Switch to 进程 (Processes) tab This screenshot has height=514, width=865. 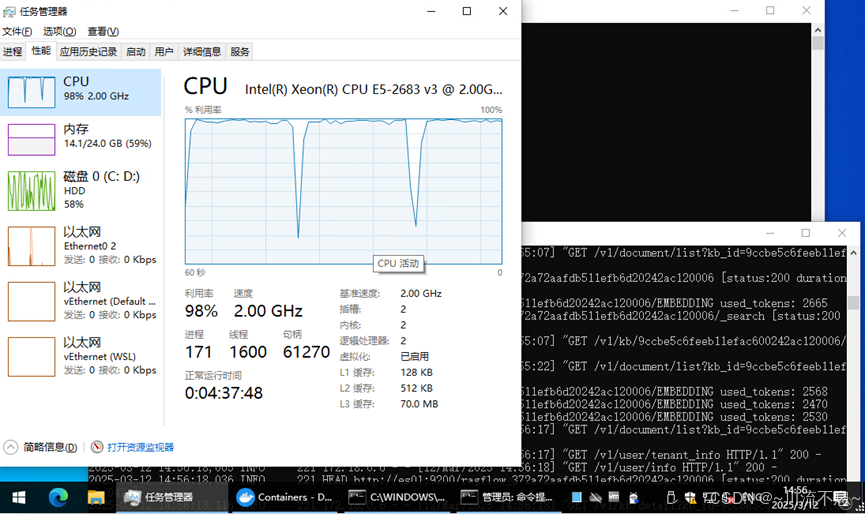point(13,52)
